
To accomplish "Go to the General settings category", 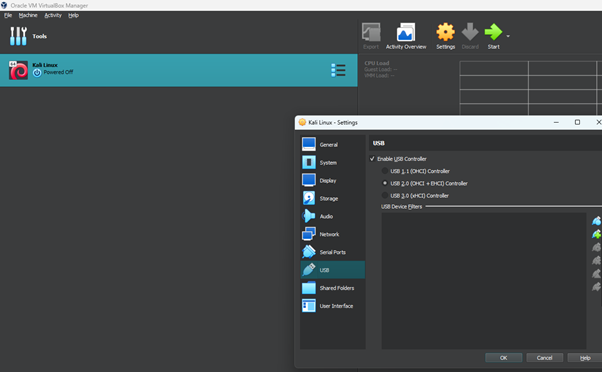I will (x=332, y=145).
